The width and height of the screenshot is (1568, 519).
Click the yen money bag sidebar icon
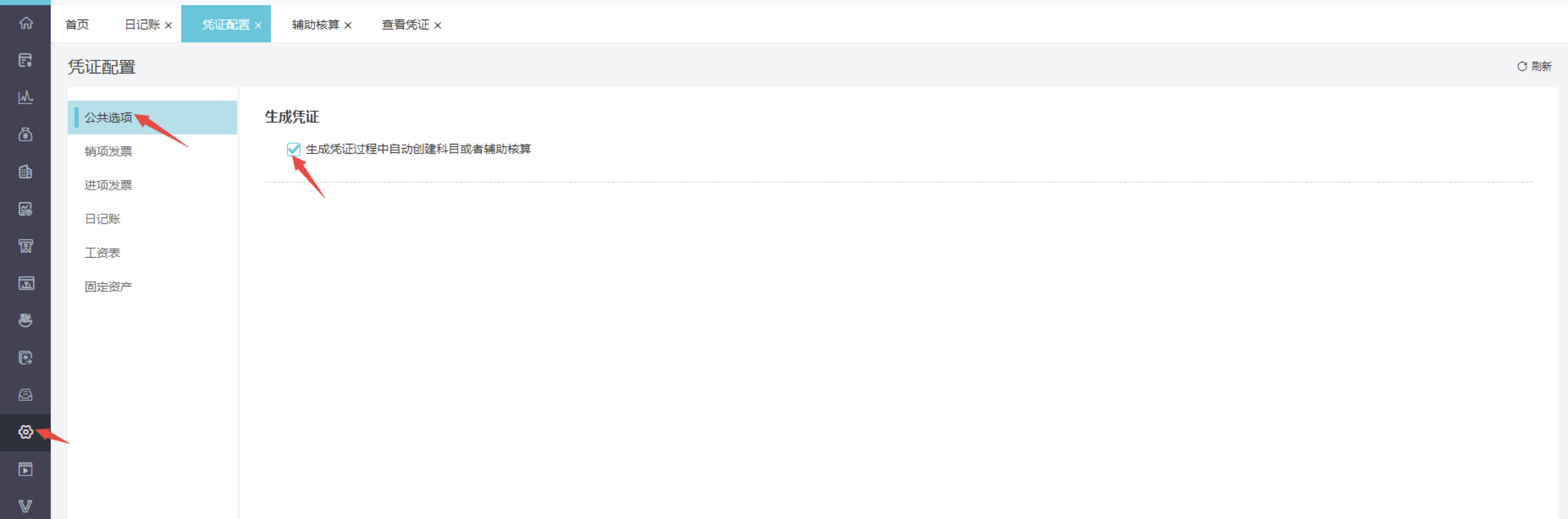(25, 135)
